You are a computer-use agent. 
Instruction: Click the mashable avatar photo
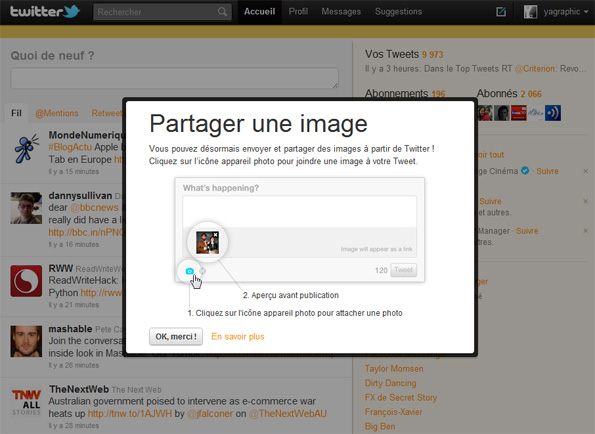26,341
